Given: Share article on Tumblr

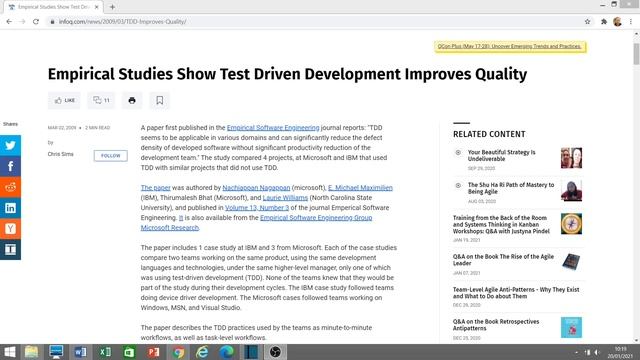Looking at the screenshot, I should click(10, 249).
